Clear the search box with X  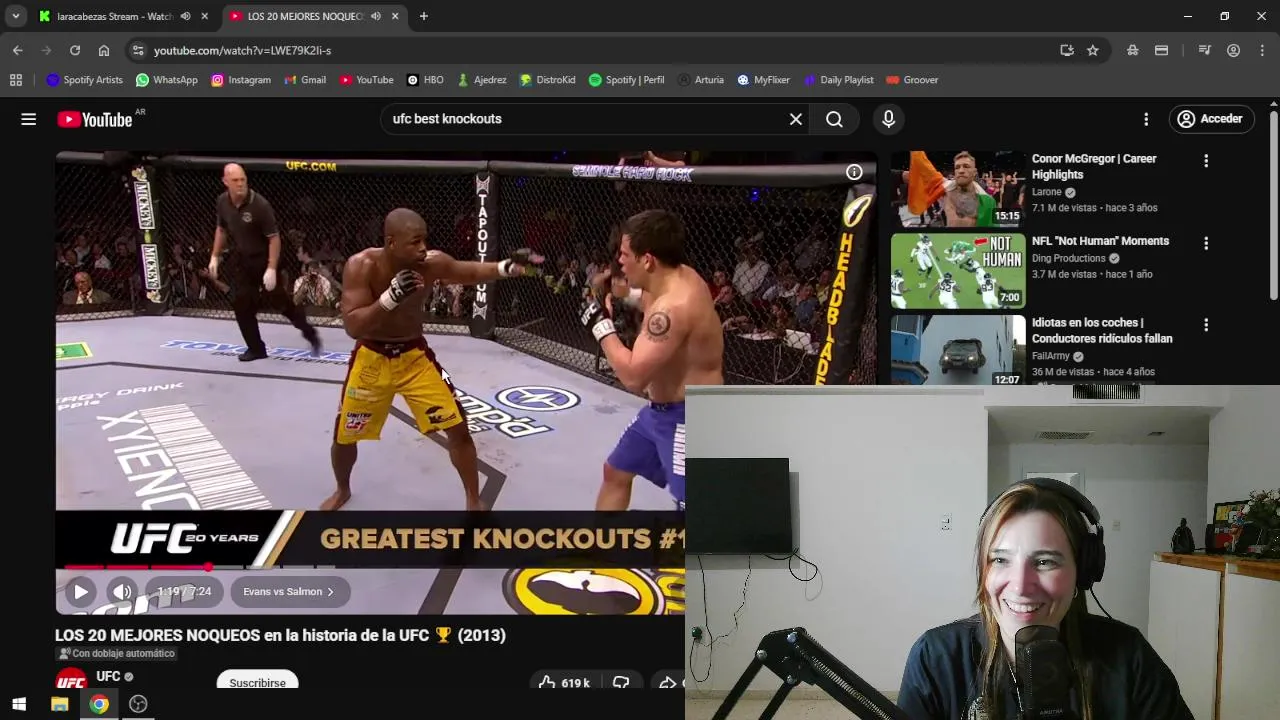796,119
